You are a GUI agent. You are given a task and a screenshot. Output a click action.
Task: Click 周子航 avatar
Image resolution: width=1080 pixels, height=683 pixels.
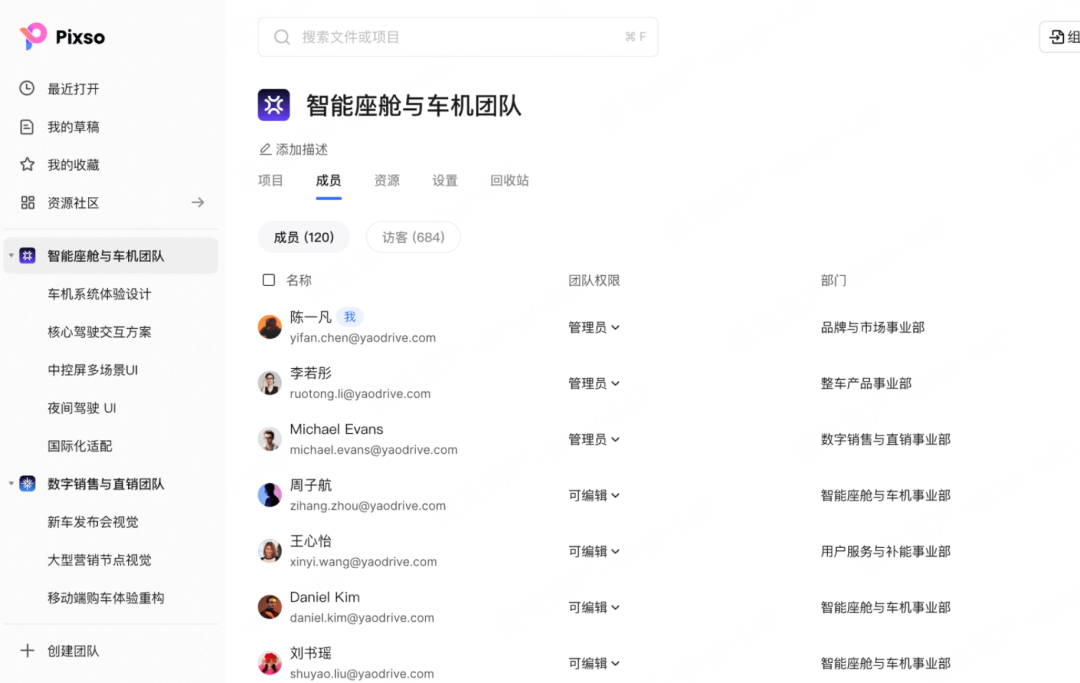click(x=269, y=495)
